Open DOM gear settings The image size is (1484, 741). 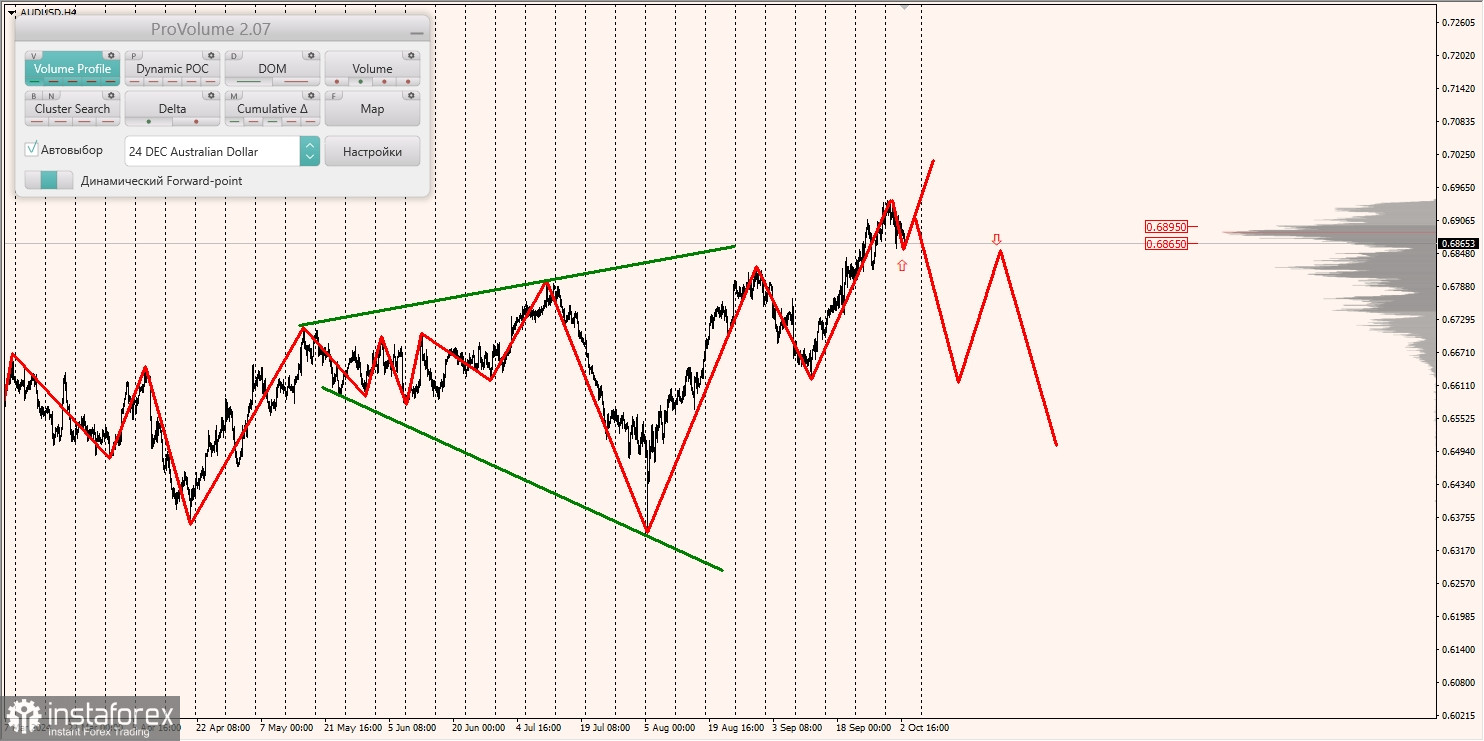[x=311, y=55]
